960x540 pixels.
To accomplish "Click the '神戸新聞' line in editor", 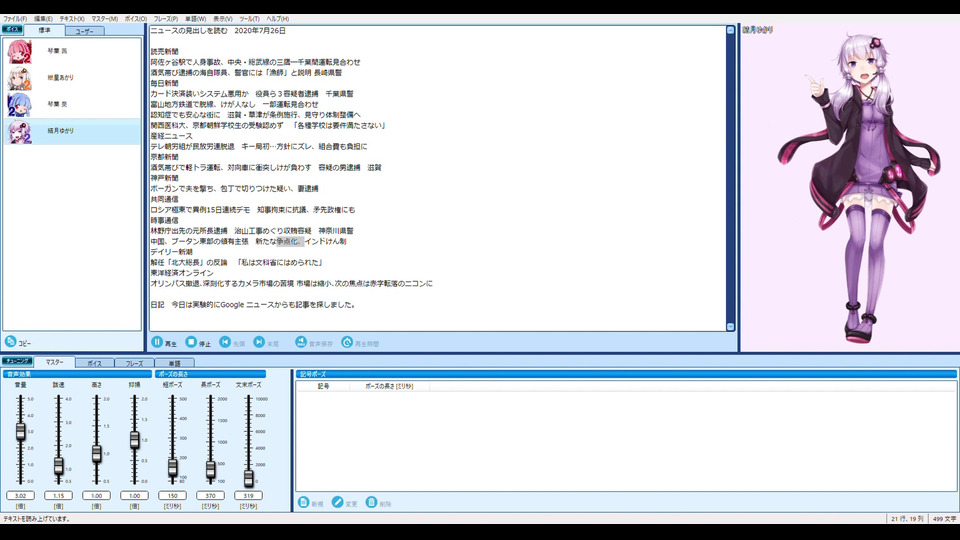I will point(164,178).
